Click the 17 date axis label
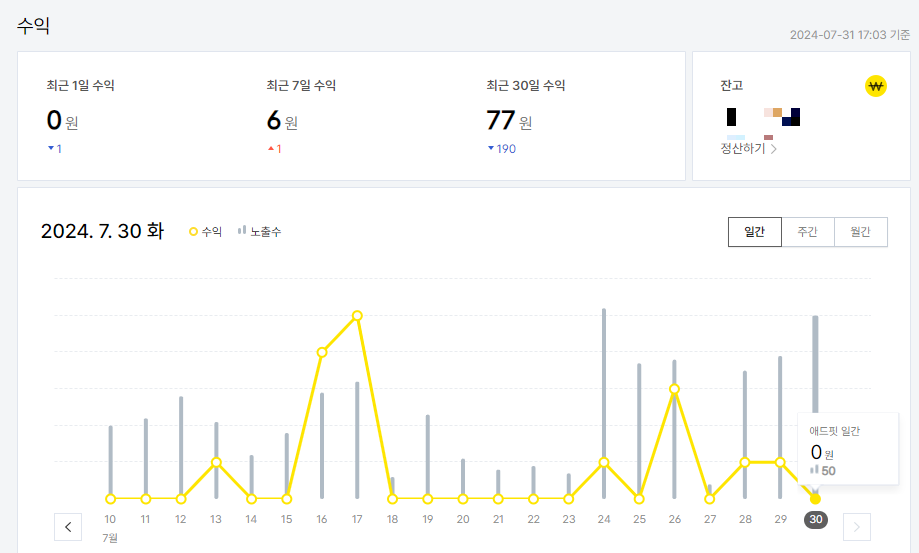This screenshot has width=919, height=553. pos(357,519)
